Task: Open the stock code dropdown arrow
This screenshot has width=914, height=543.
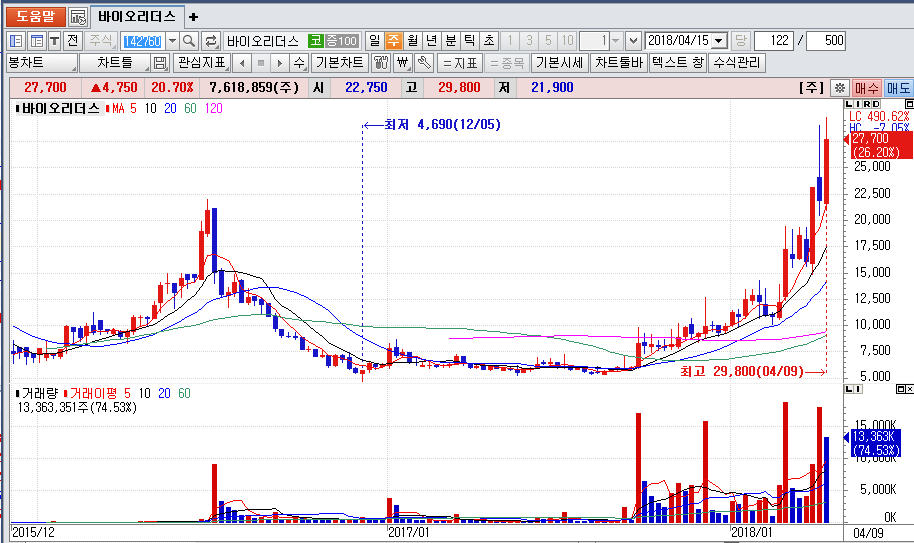Action: click(x=171, y=41)
